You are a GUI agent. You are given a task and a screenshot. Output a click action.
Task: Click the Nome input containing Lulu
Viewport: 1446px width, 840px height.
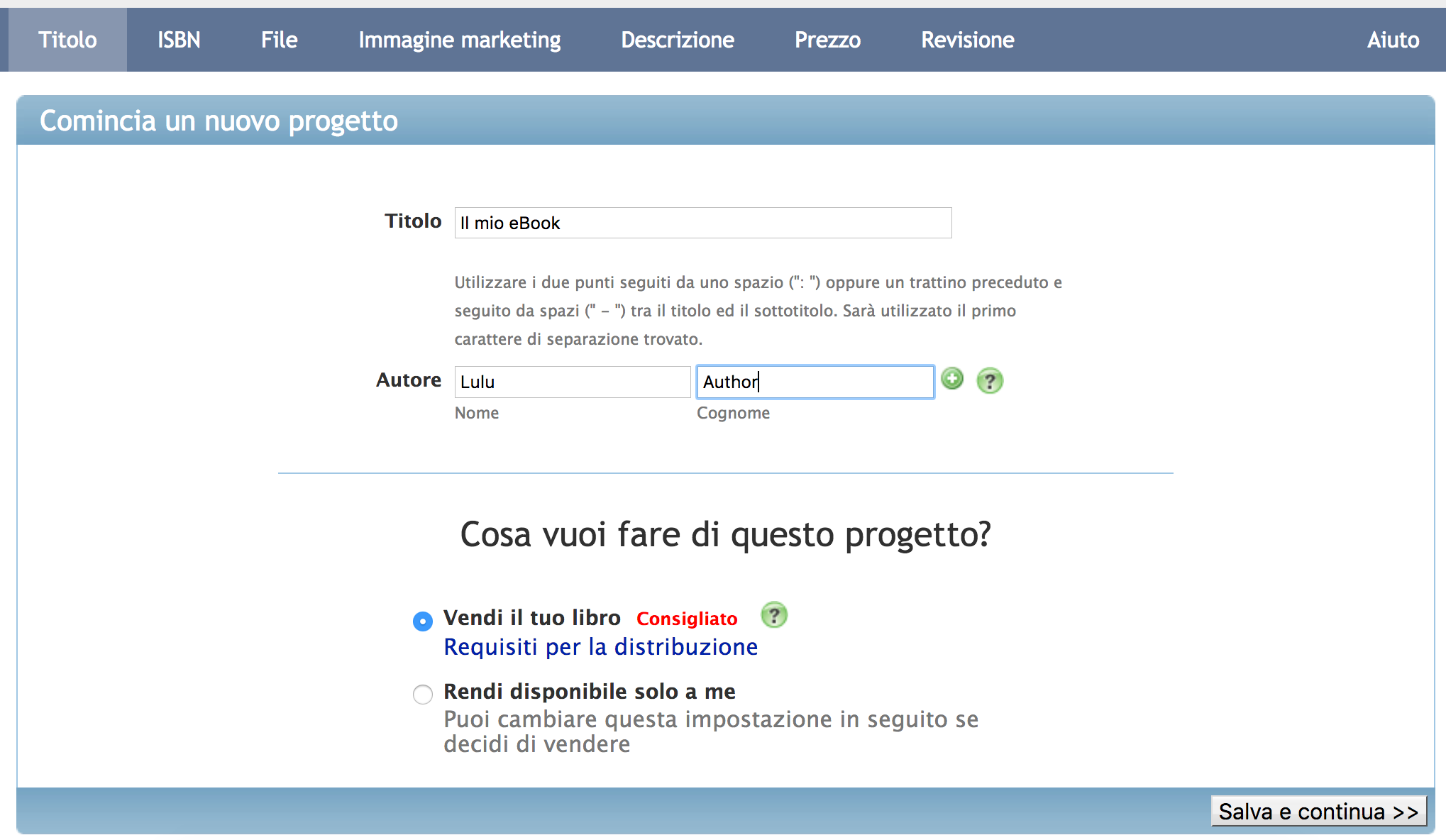[573, 382]
